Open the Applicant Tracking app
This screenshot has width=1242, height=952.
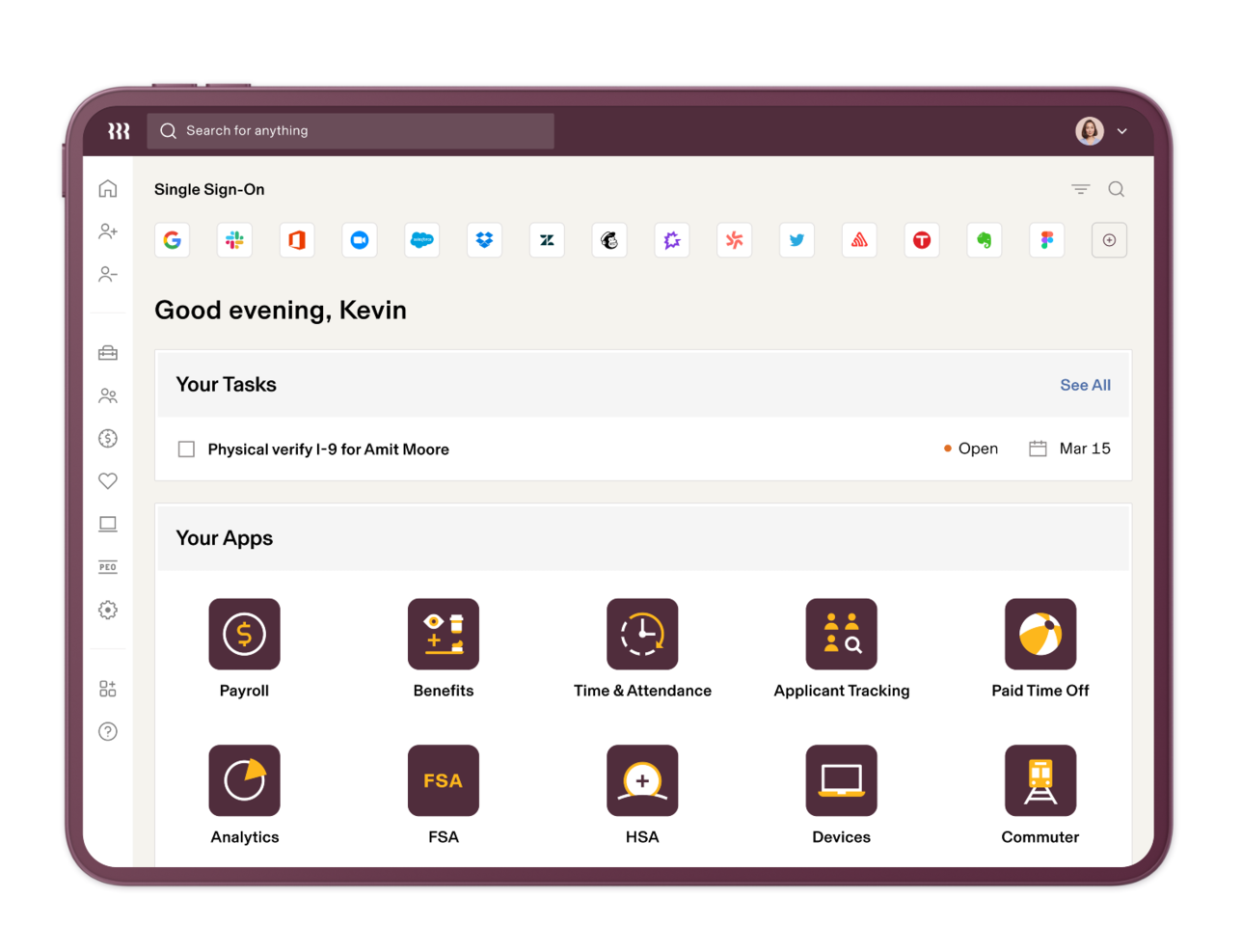pos(841,634)
